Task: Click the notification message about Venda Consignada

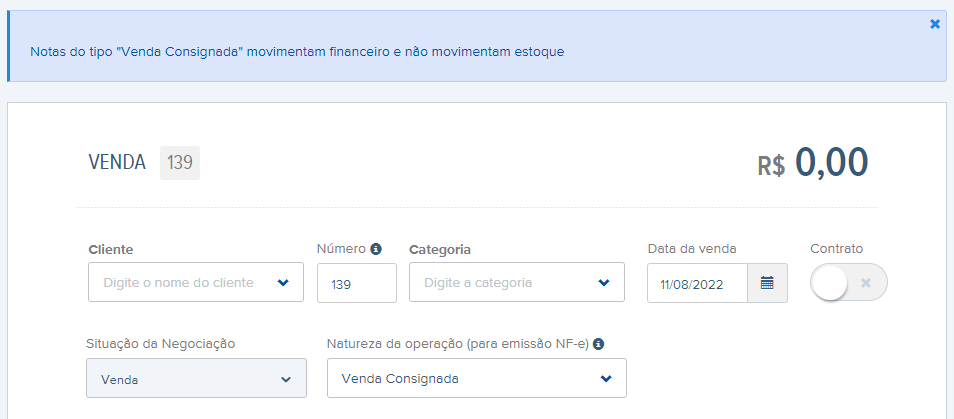Action: pos(297,52)
